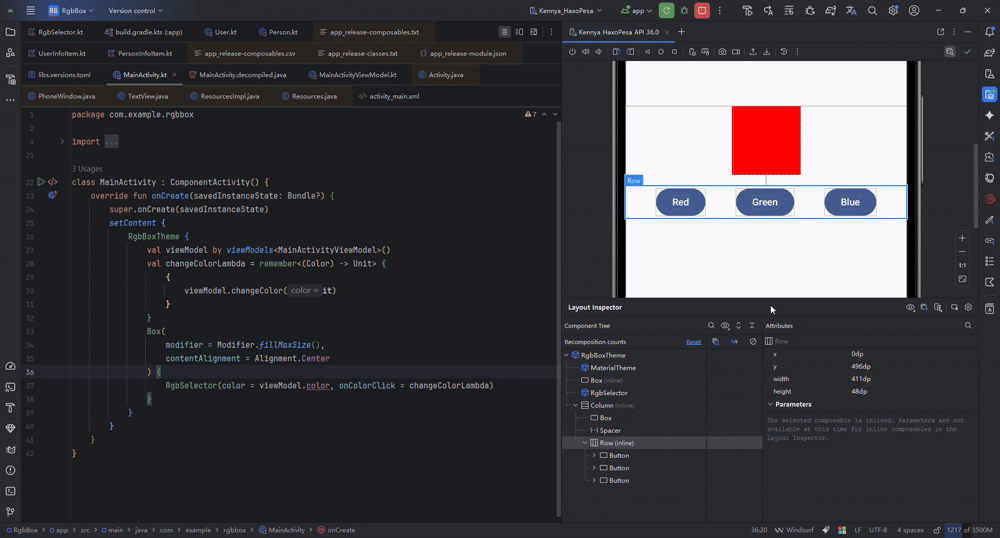Start emulator screen recording video icon

(736, 52)
